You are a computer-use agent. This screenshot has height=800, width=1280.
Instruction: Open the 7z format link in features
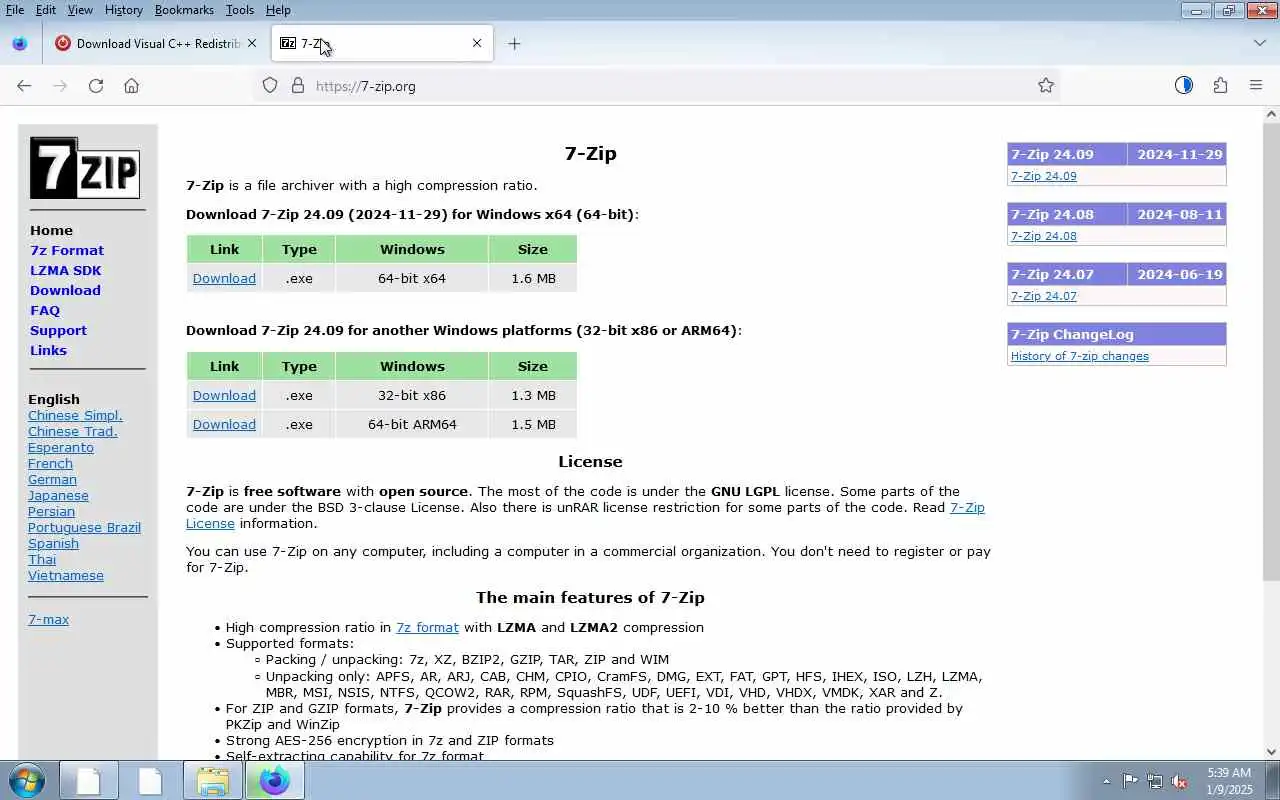[x=427, y=627]
